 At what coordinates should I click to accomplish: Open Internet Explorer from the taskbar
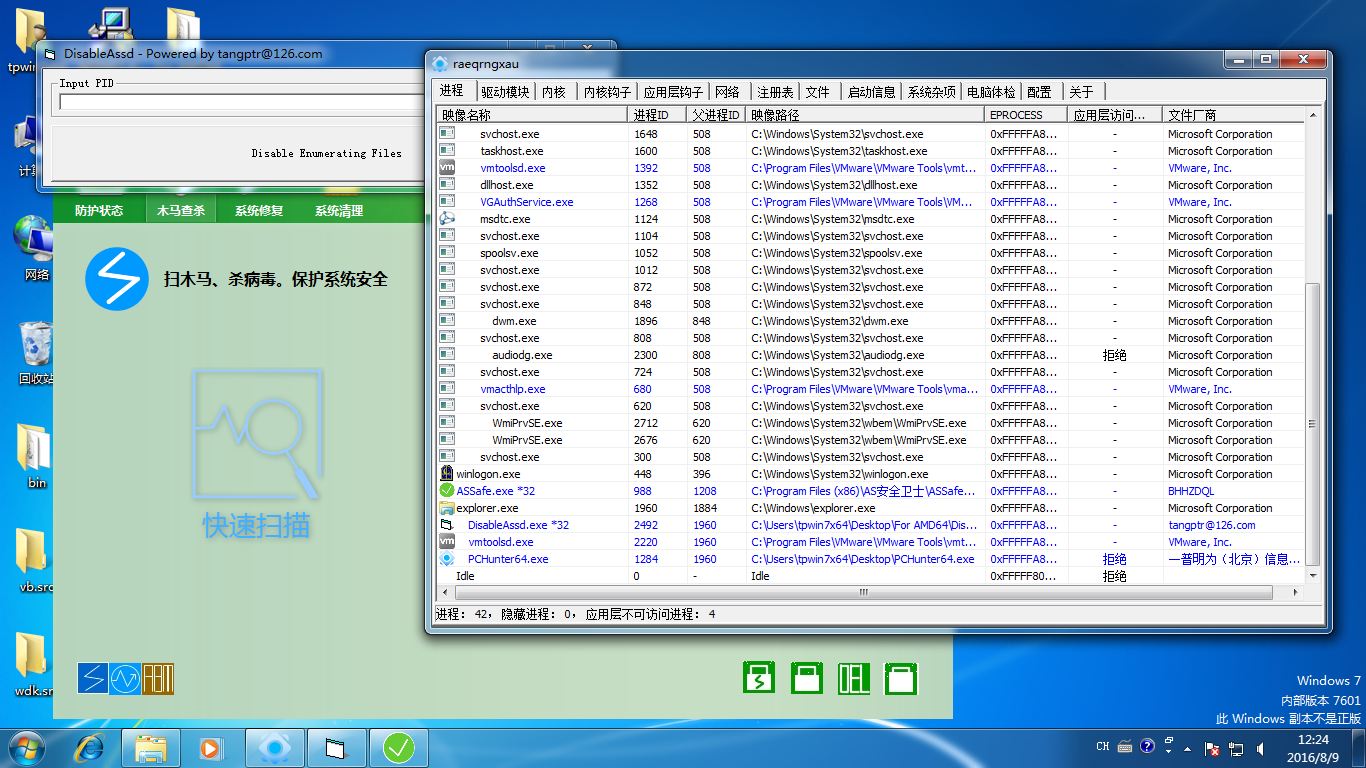click(x=90, y=748)
